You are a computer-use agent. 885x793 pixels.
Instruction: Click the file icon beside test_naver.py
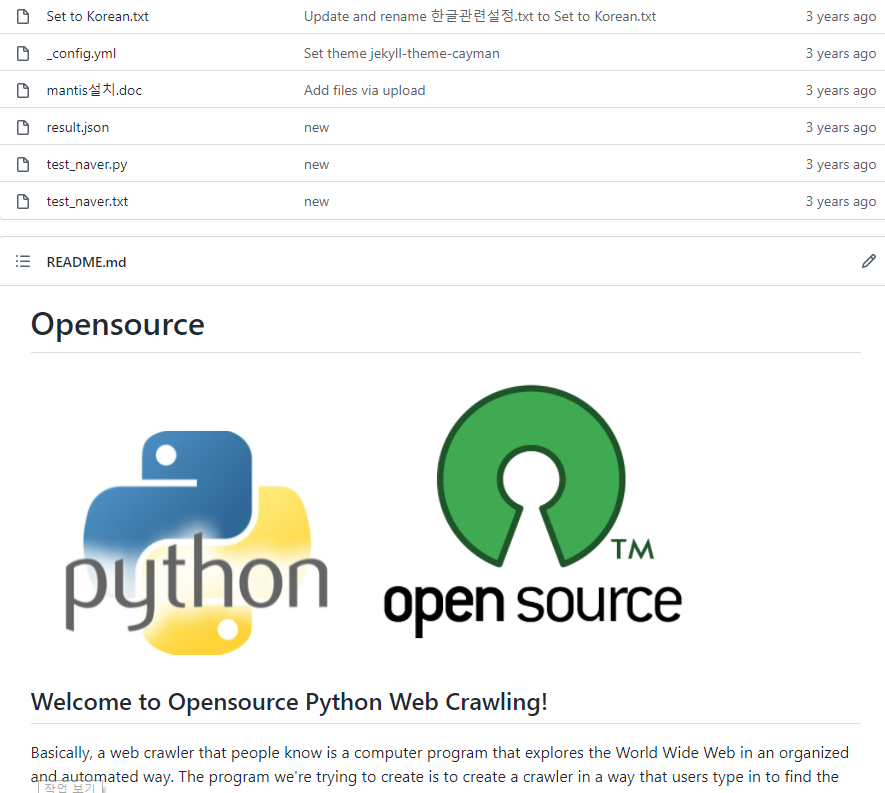pyautogui.click(x=23, y=165)
